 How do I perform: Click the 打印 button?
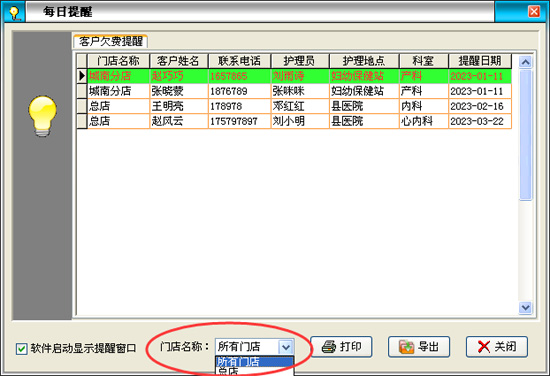pyautogui.click(x=341, y=347)
